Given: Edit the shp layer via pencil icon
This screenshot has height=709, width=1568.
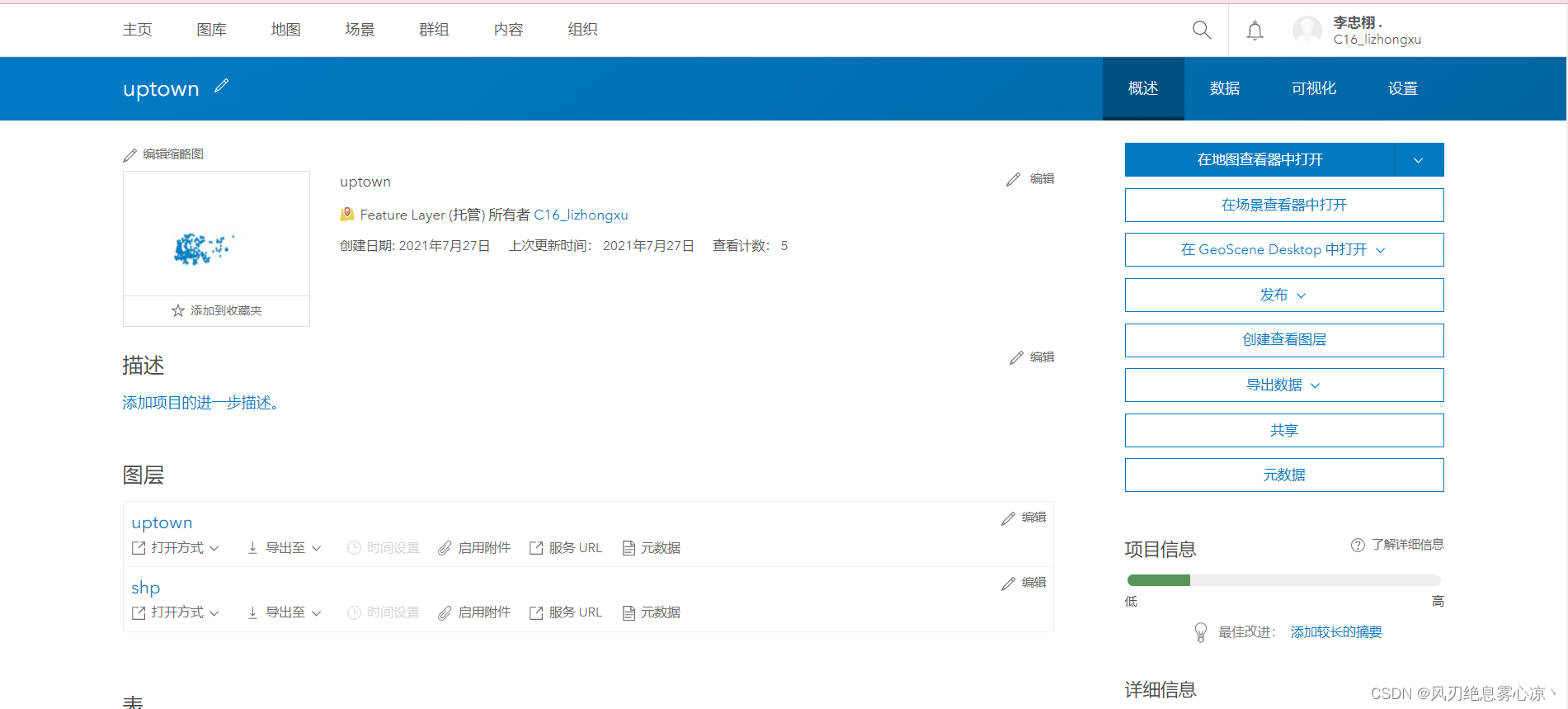Looking at the screenshot, I should 1008,583.
